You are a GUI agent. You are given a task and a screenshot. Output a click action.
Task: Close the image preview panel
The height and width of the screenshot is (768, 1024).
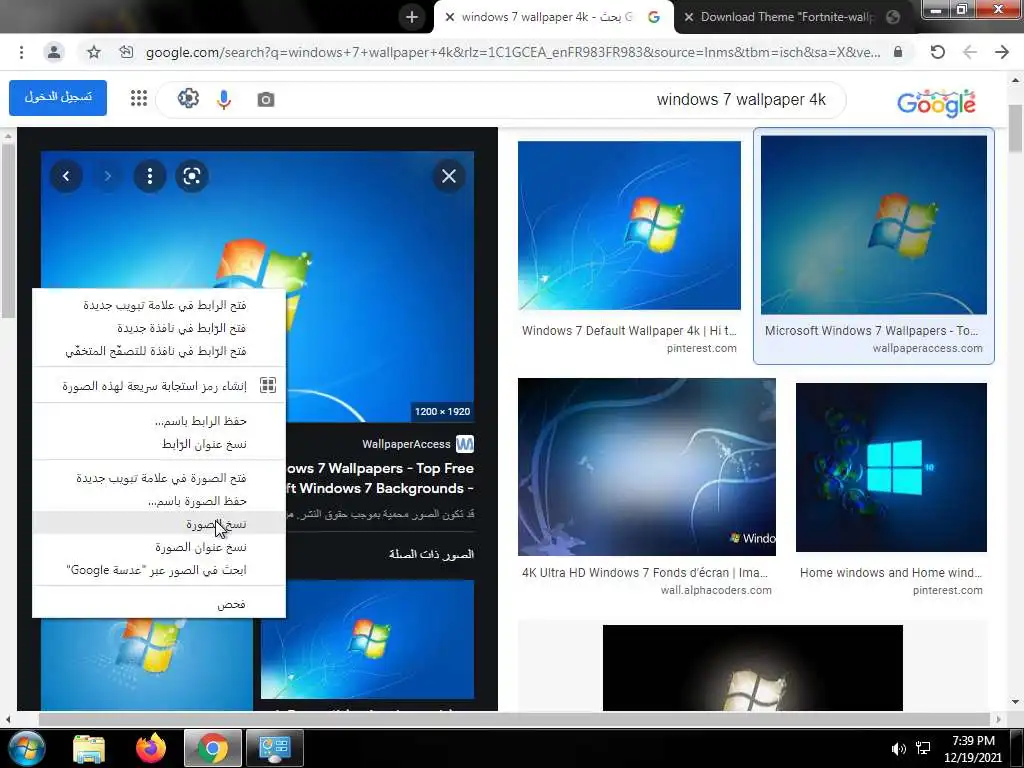point(449,176)
